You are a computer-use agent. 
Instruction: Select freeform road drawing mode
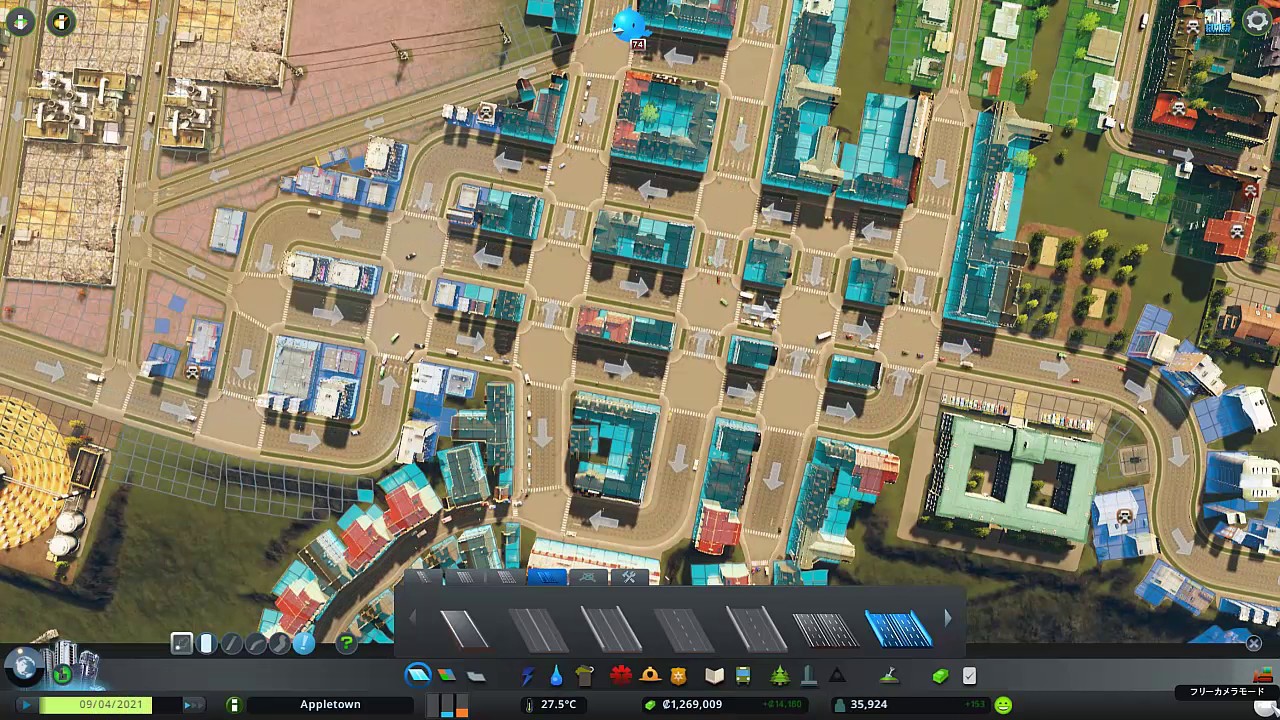[x=279, y=644]
